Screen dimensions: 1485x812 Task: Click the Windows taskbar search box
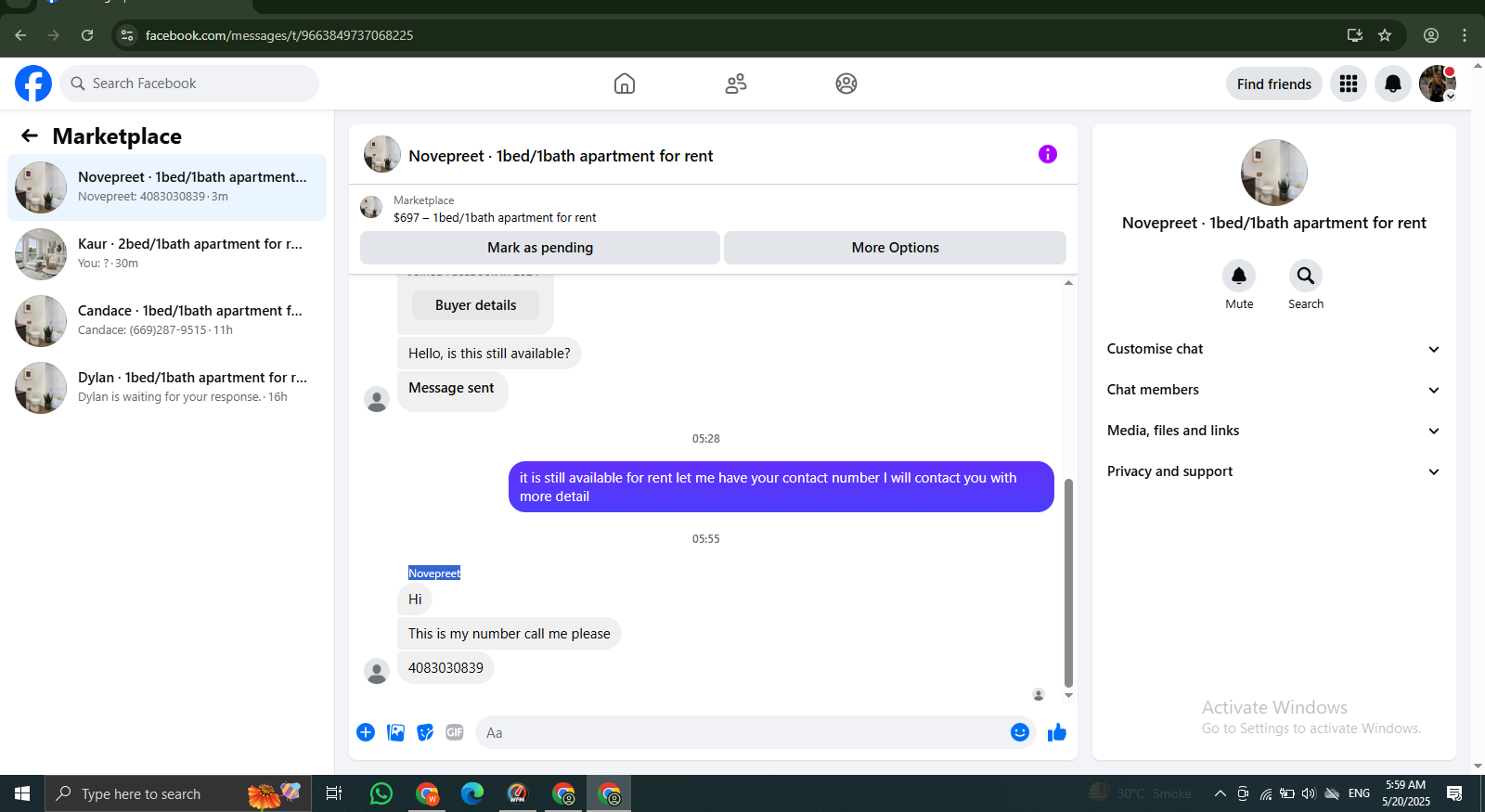click(x=176, y=793)
